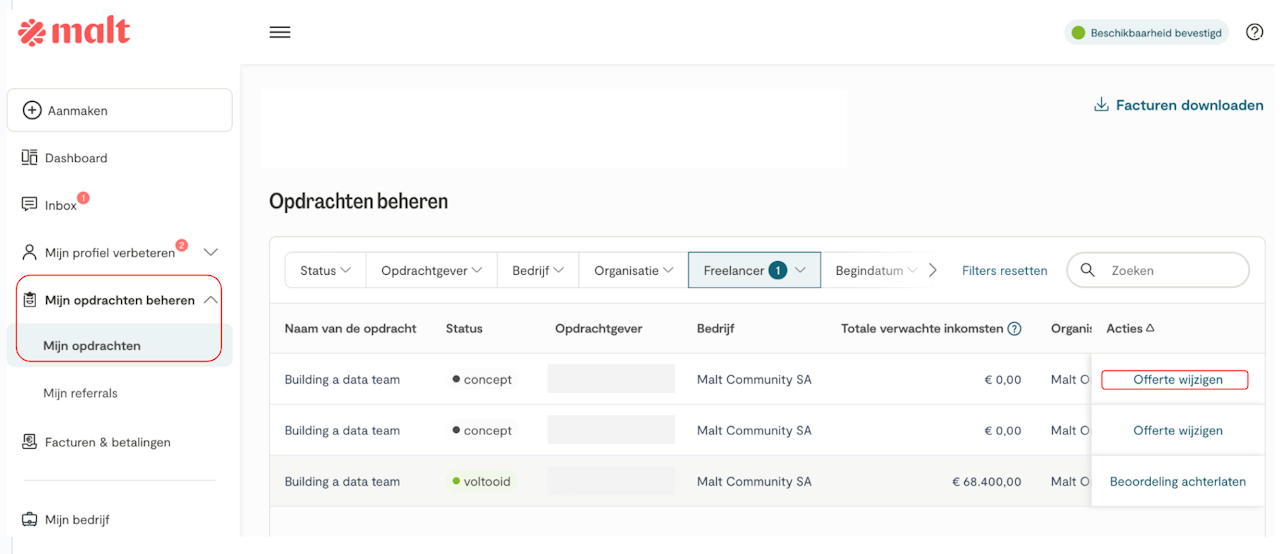Screen dimensions: 1280x554
Task: Open Mijn referrals in sidebar
Action: pyautogui.click(x=80, y=393)
